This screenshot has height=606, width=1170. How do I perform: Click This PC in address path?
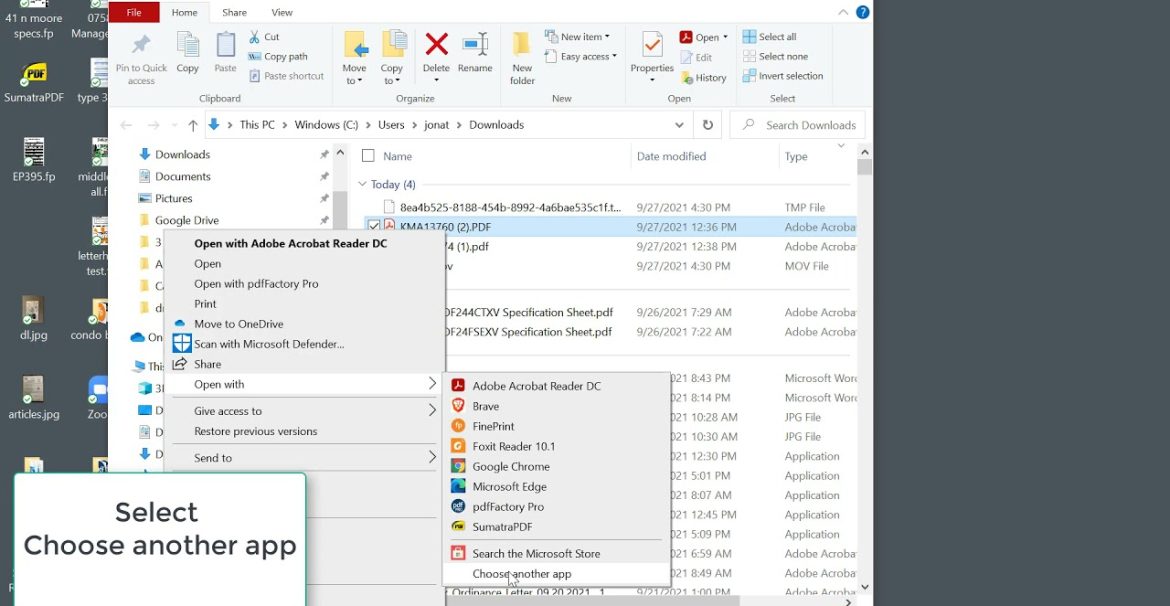[x=257, y=125]
